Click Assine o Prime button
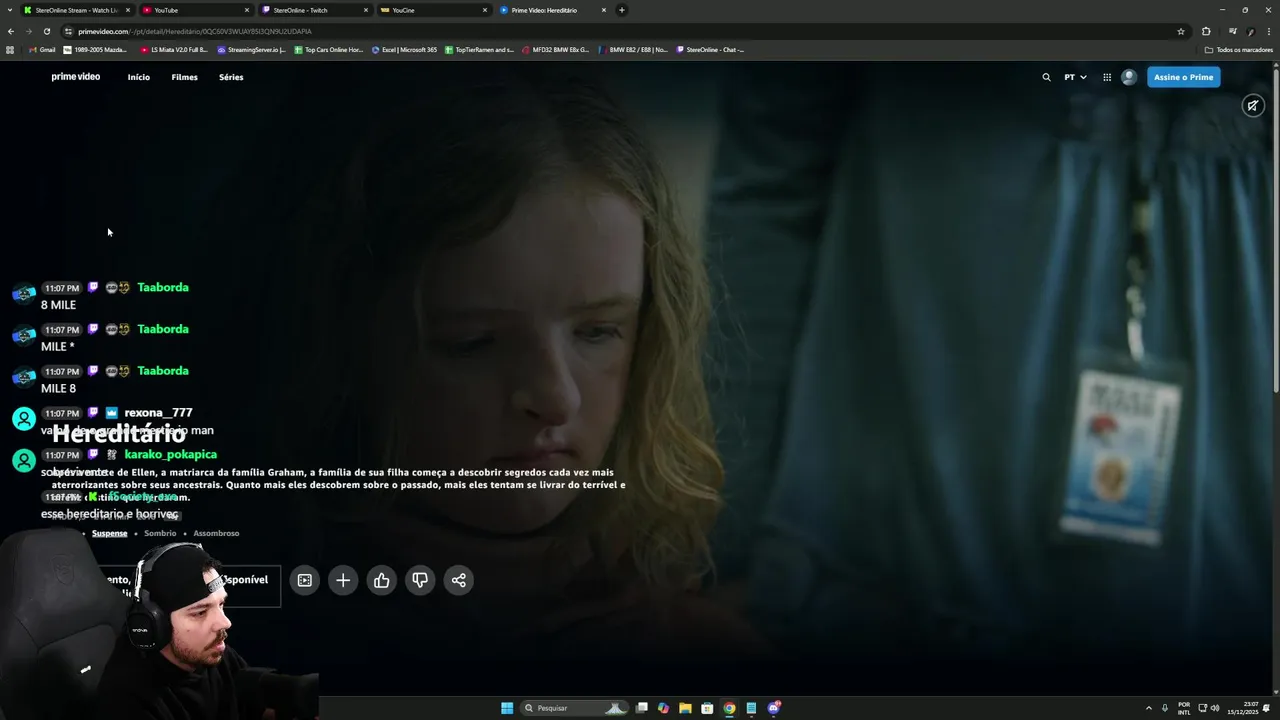Image resolution: width=1280 pixels, height=720 pixels. click(1184, 77)
